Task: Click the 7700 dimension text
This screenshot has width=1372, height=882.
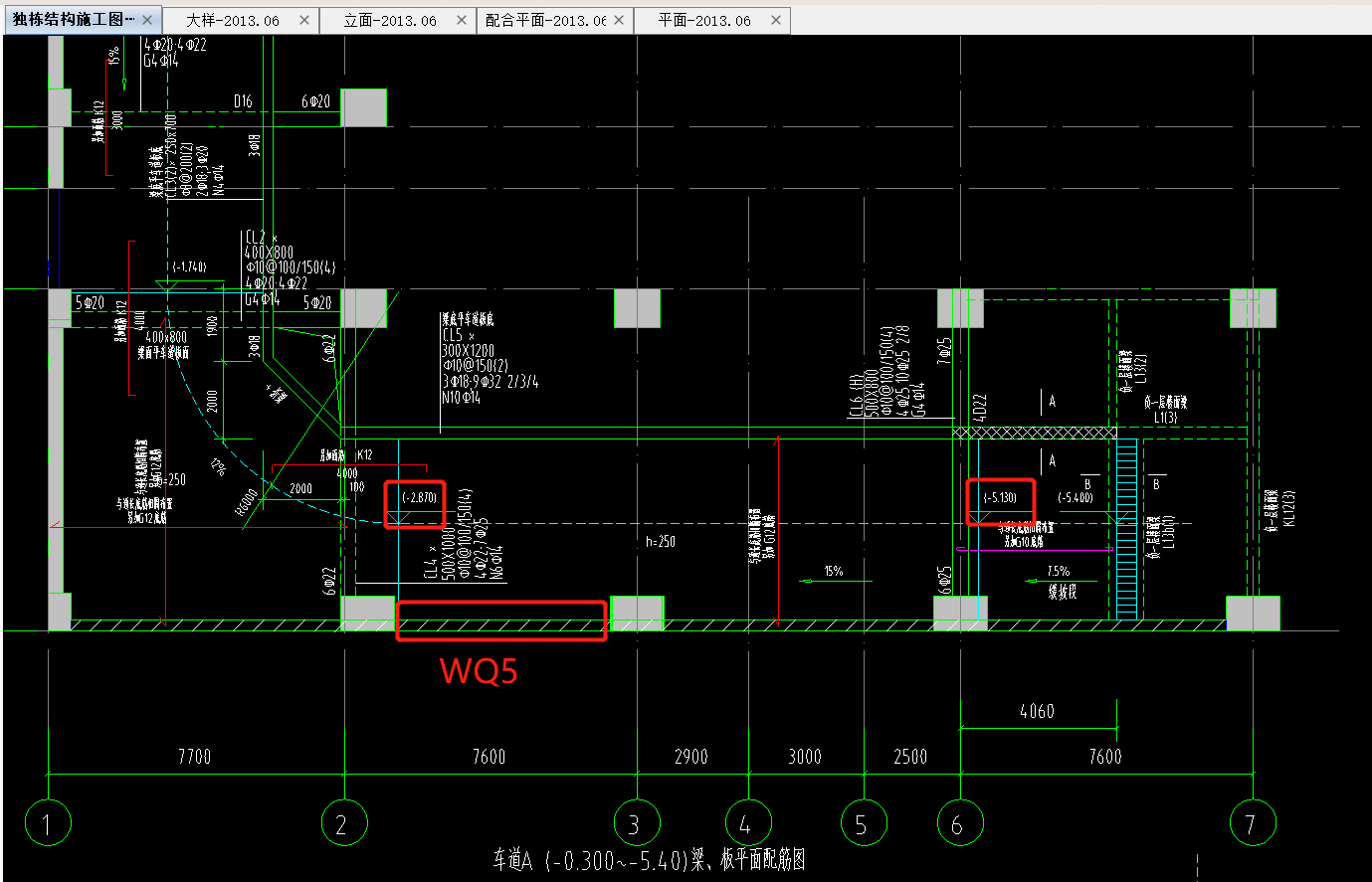Action: click(194, 757)
